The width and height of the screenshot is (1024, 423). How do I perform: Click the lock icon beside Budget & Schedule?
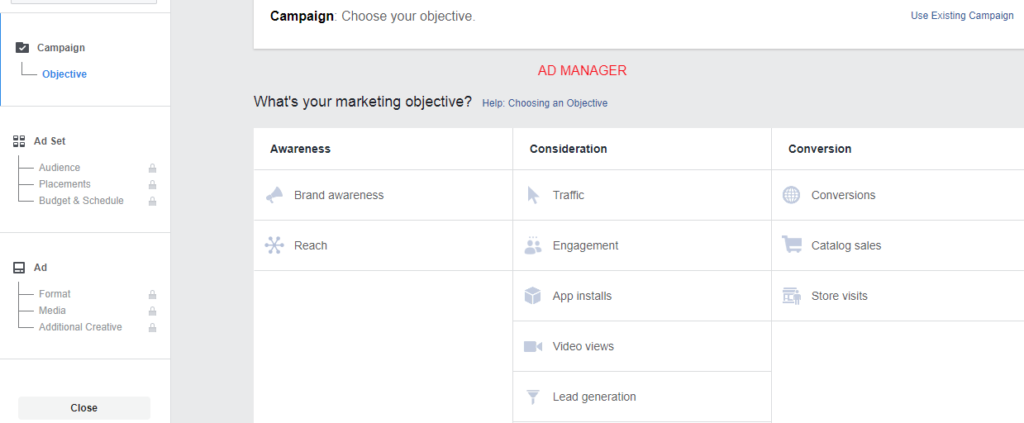(153, 201)
